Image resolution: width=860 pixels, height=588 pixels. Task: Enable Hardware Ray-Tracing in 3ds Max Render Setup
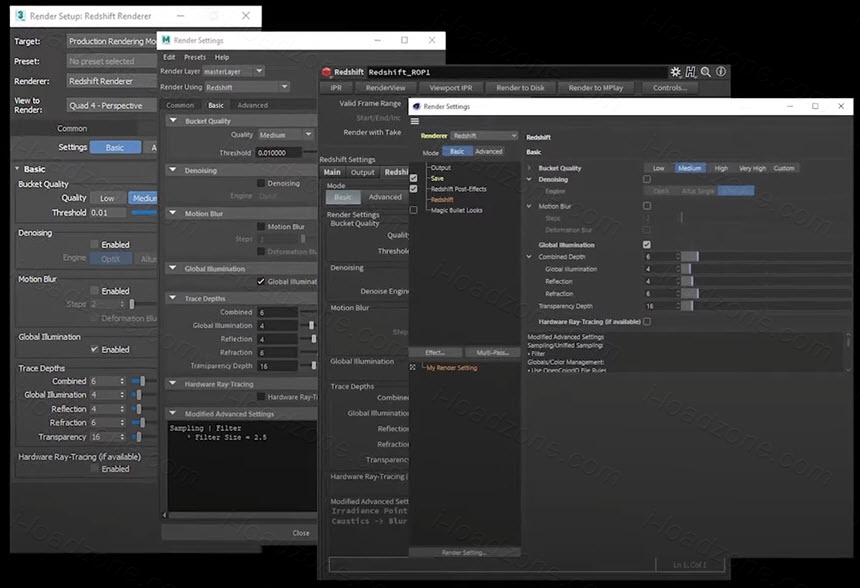pos(94,468)
